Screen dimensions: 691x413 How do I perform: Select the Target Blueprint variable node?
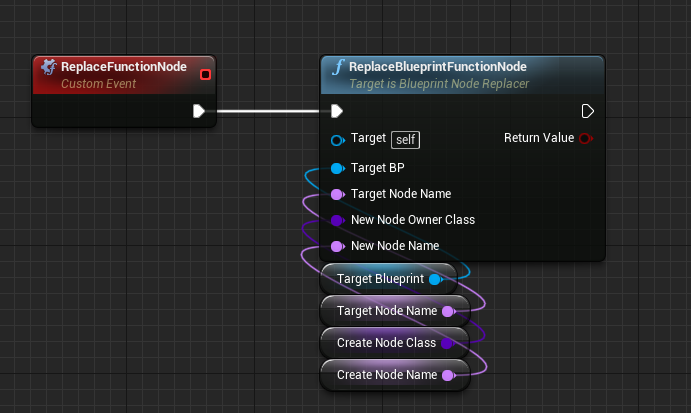(389, 279)
